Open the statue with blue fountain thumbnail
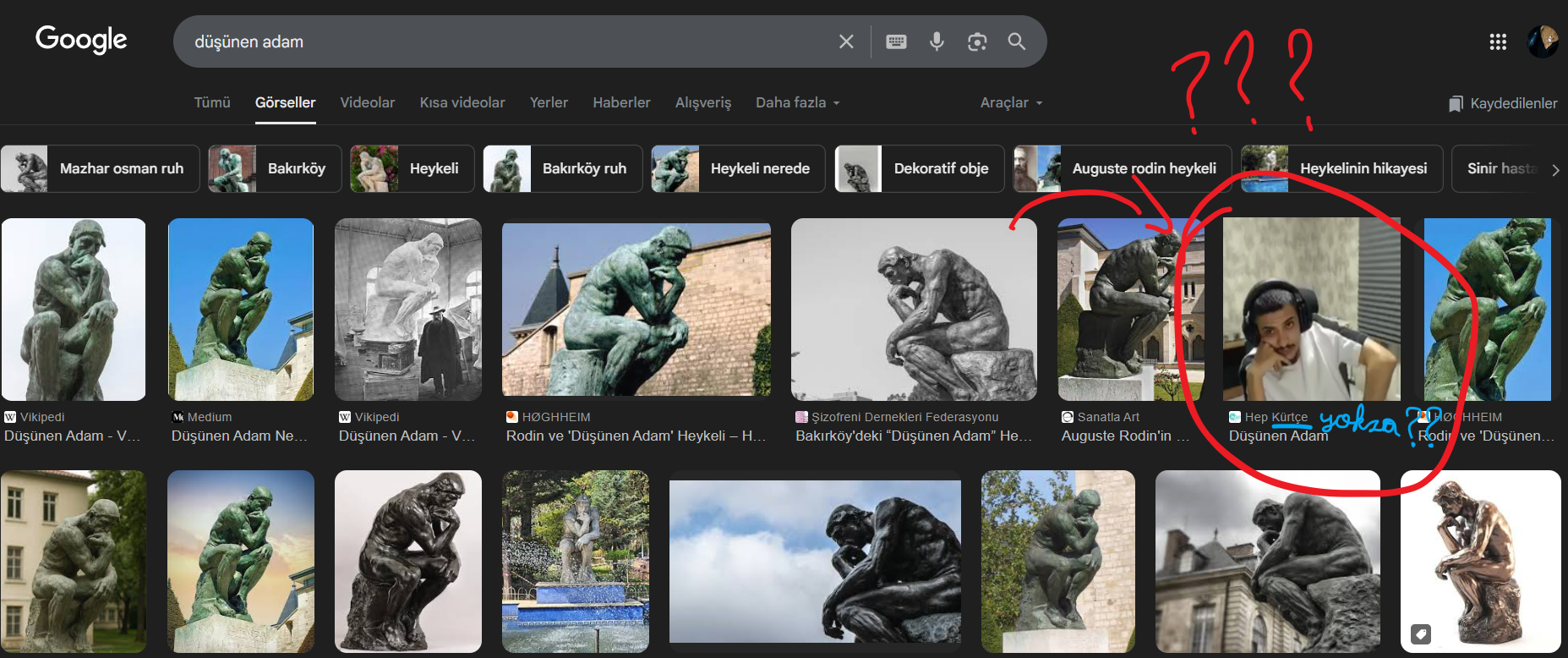1568x658 pixels. click(576, 562)
